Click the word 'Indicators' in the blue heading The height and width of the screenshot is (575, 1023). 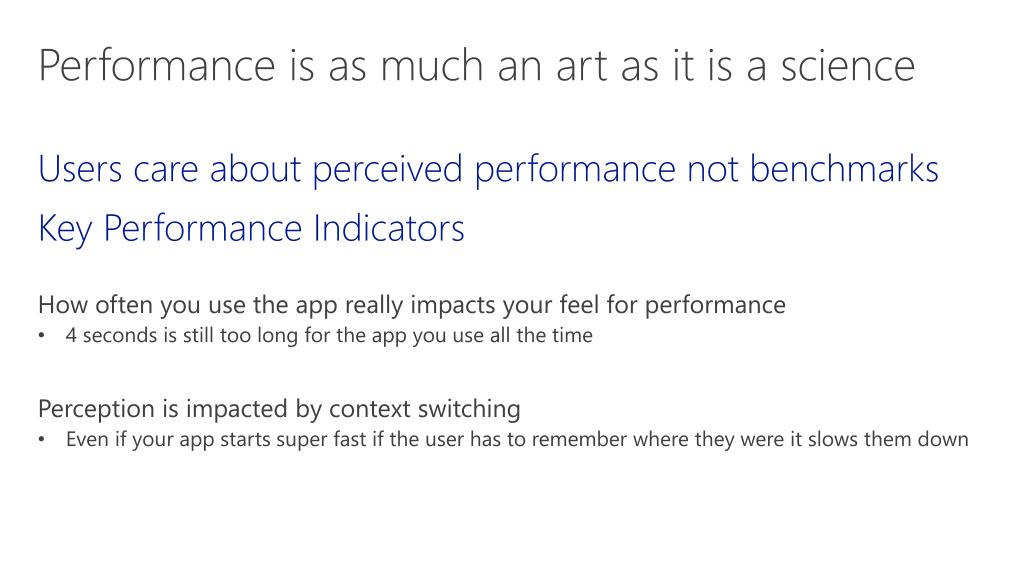tap(389, 228)
